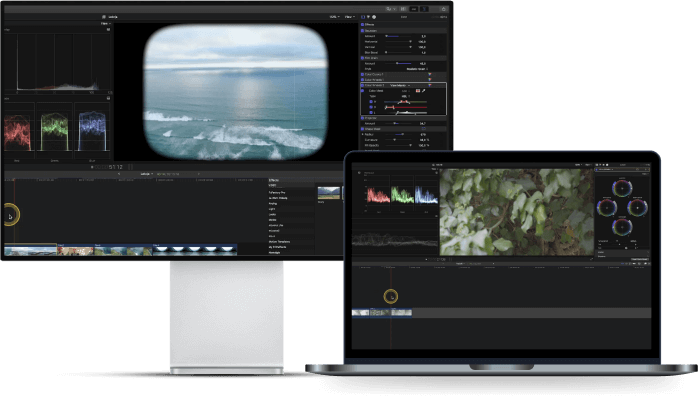This screenshot has height=398, width=698.
Task: Select Keying category in Effects browser
Action: coord(273,203)
